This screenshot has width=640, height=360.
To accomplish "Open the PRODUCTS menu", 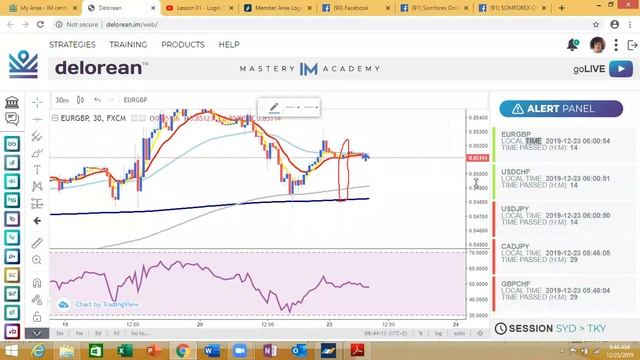I will [x=183, y=44].
